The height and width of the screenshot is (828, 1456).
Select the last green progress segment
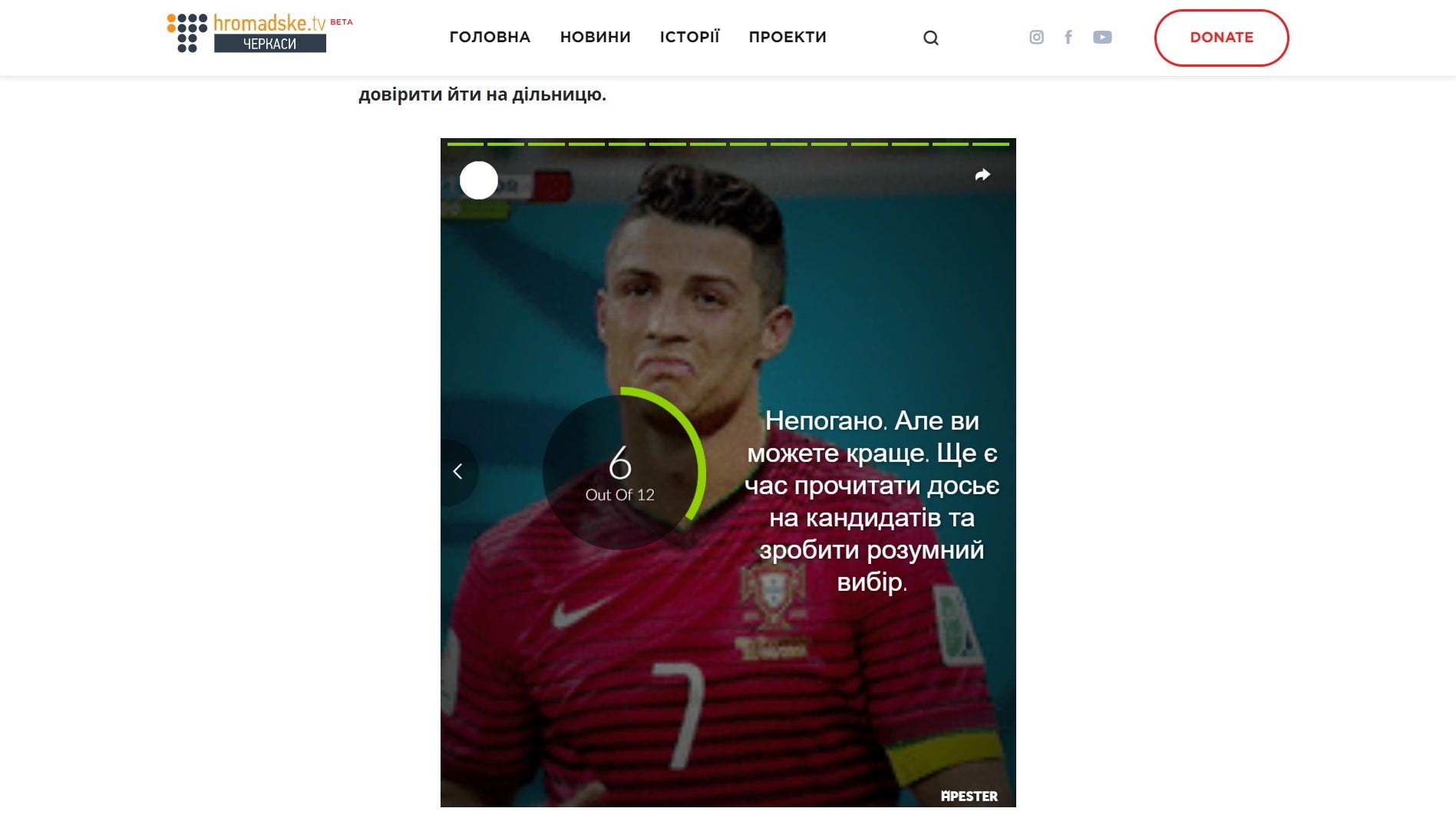(x=991, y=143)
